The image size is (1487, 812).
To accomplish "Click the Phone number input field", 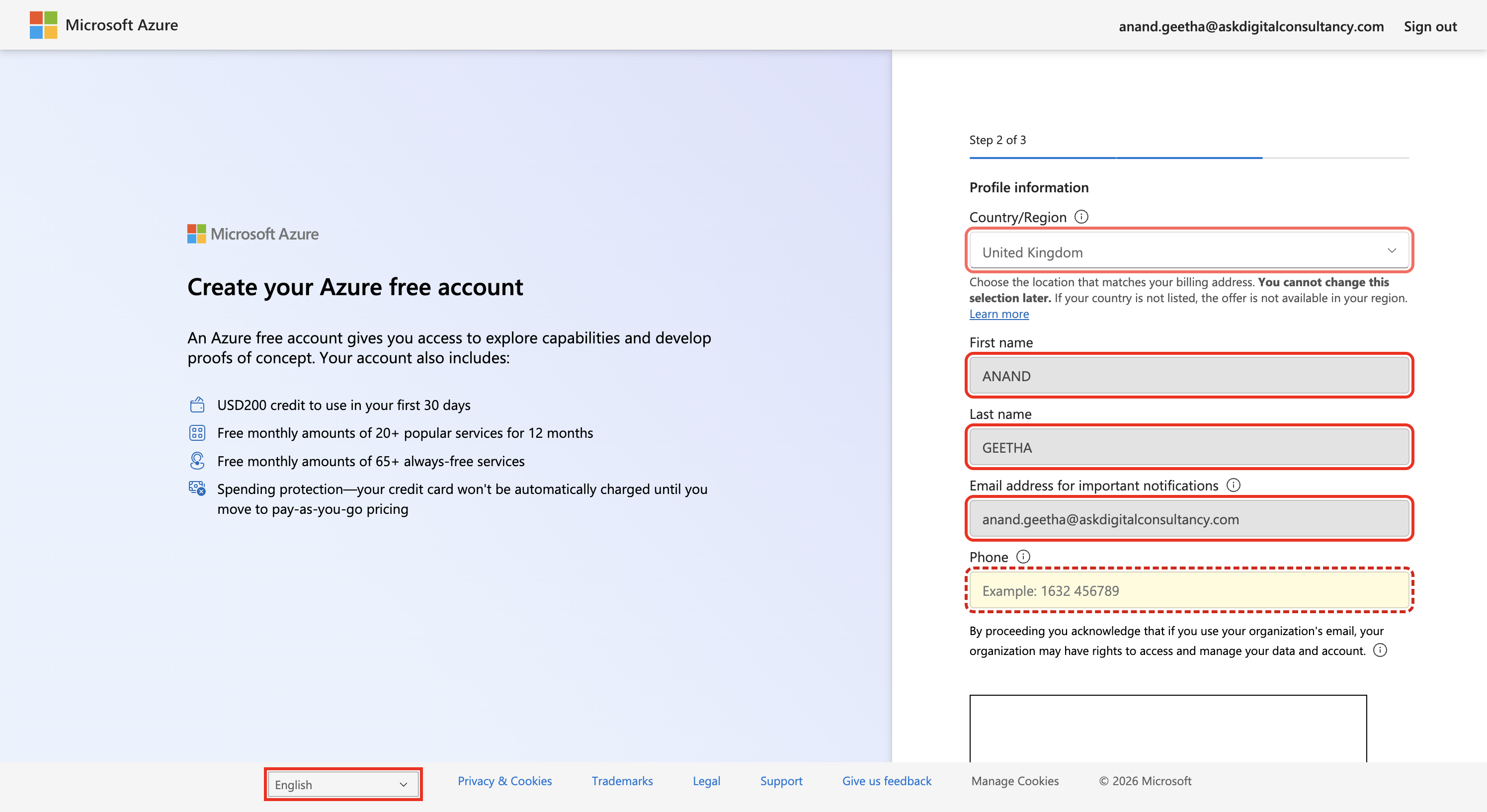I will point(1189,590).
